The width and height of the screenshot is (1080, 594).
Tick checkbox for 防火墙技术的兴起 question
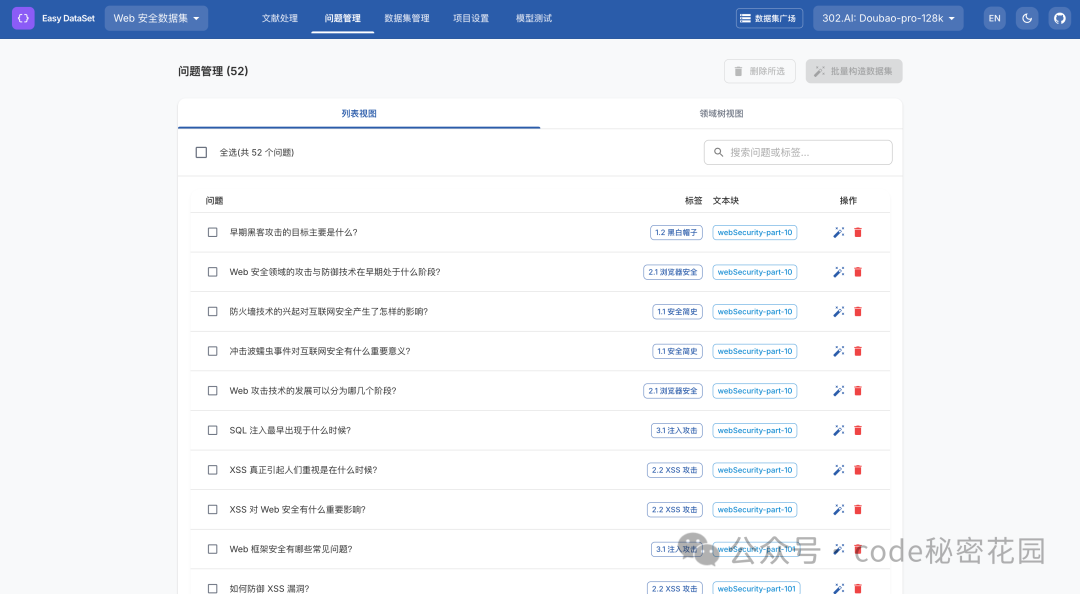tap(213, 311)
